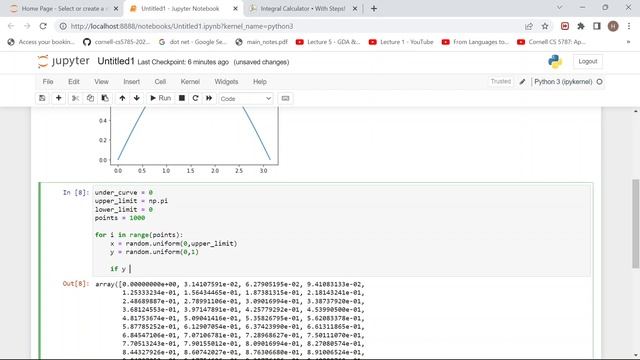Bookmark this page with star icon

click(545, 26)
